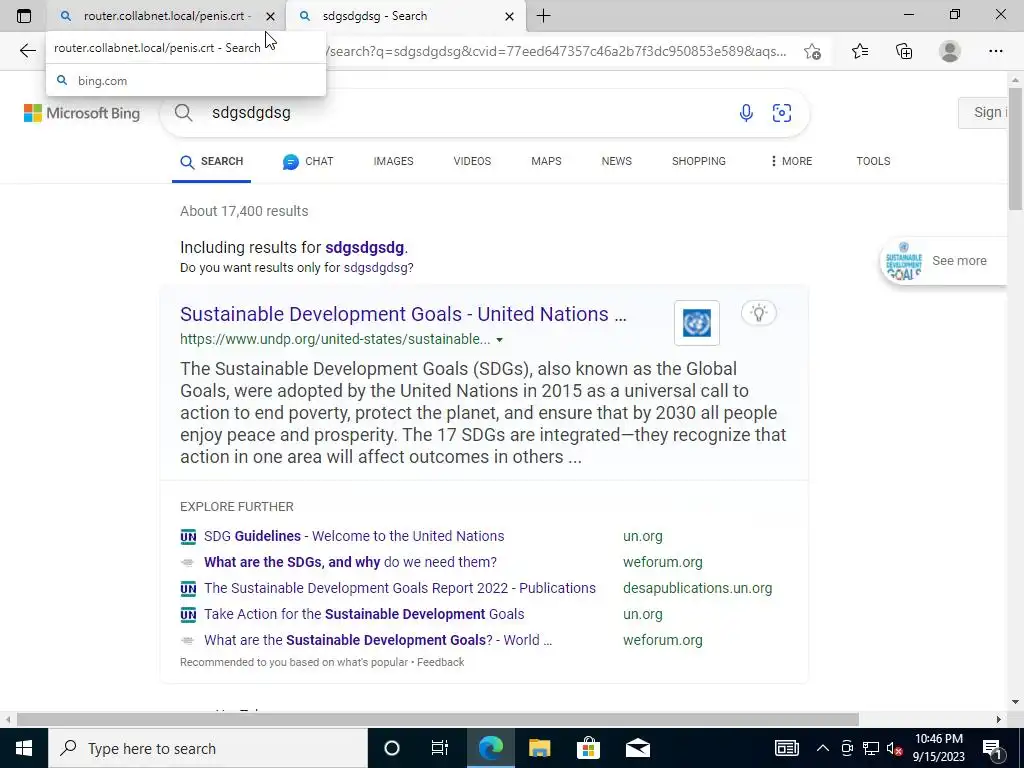This screenshot has height=768, width=1024.
Task: Close the router.collabnet.local tab
Action: pyautogui.click(x=270, y=16)
